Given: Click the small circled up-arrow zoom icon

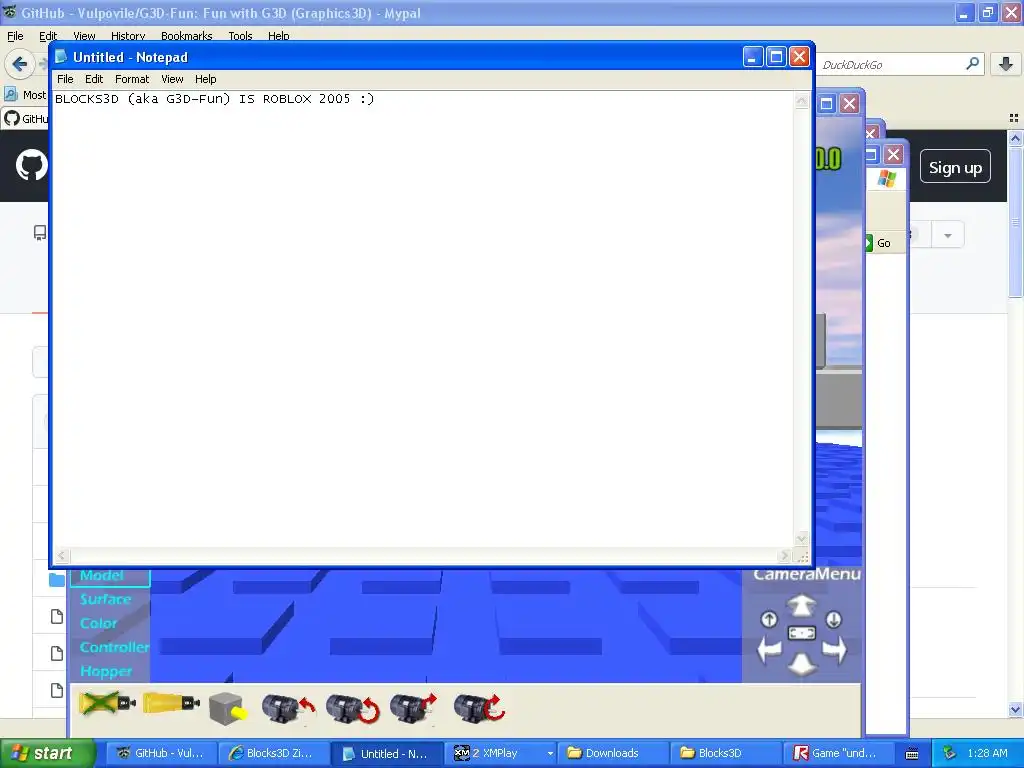Looking at the screenshot, I should [x=769, y=618].
